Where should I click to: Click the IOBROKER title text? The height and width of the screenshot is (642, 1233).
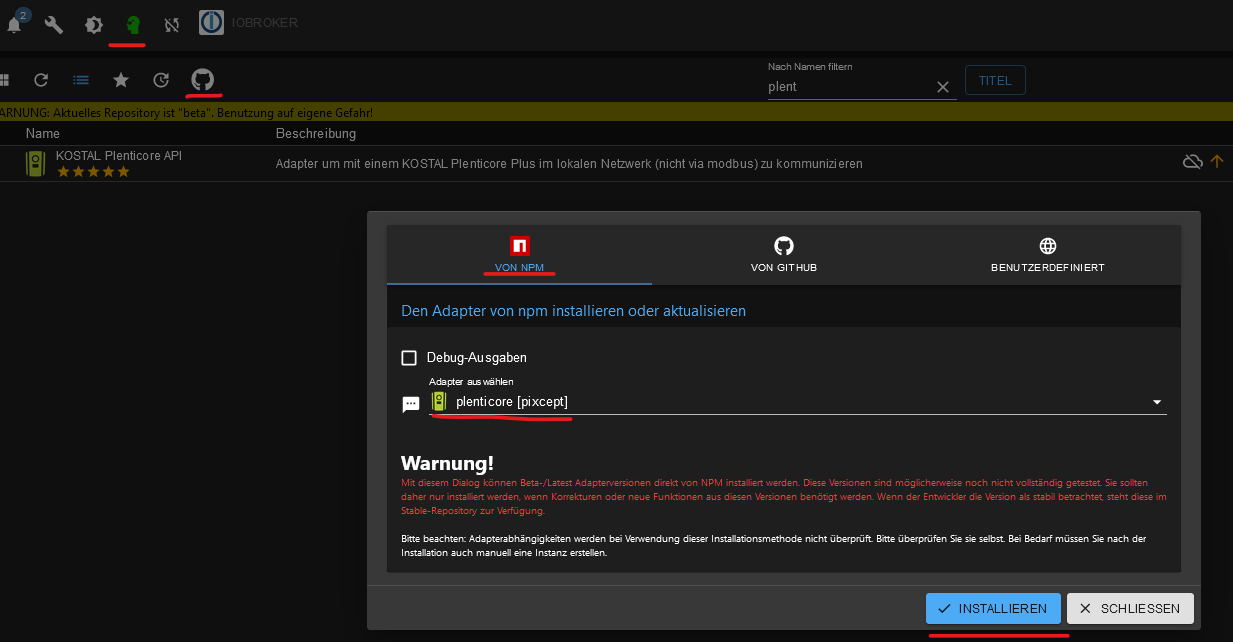265,22
